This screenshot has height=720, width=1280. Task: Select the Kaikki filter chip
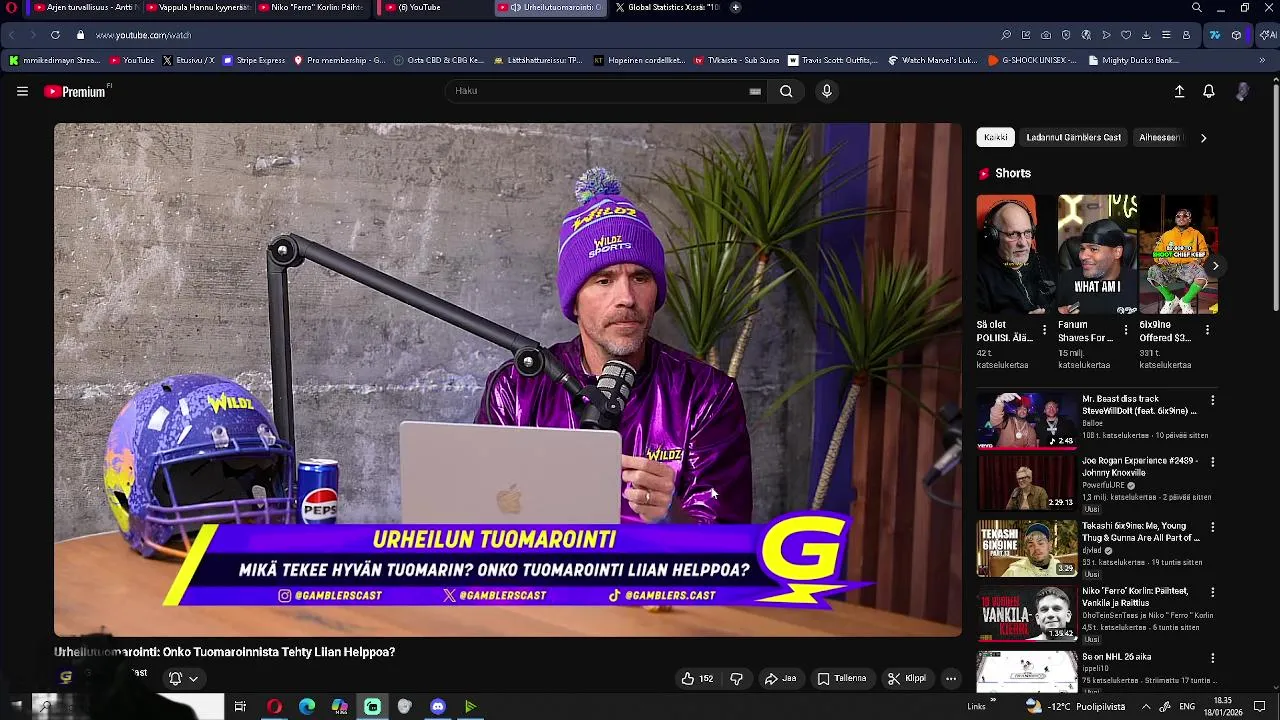click(x=995, y=137)
